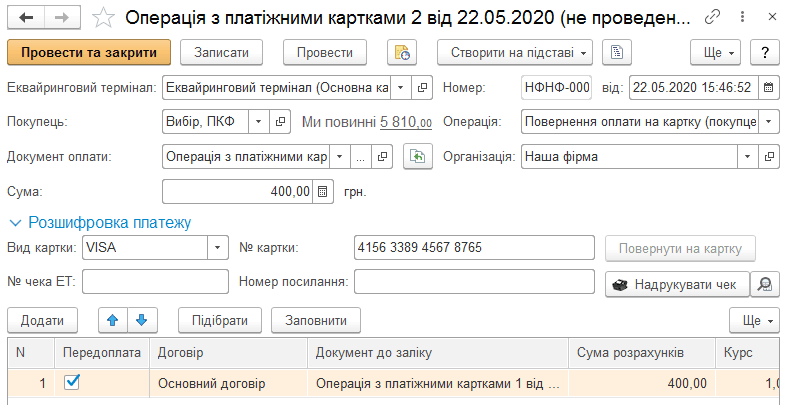
Task: Expand Покупець dropdown list
Action: pos(258,121)
